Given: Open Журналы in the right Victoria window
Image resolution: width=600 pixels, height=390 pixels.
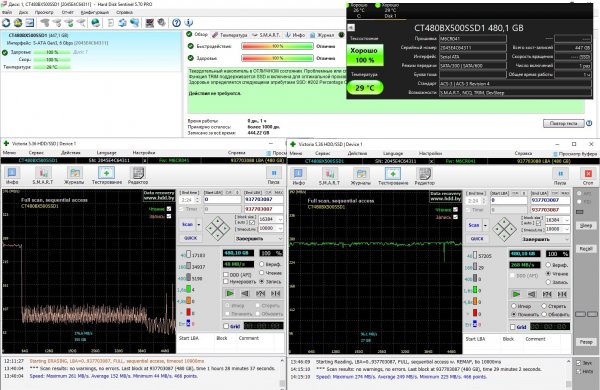Looking at the screenshot, I should [x=360, y=176].
